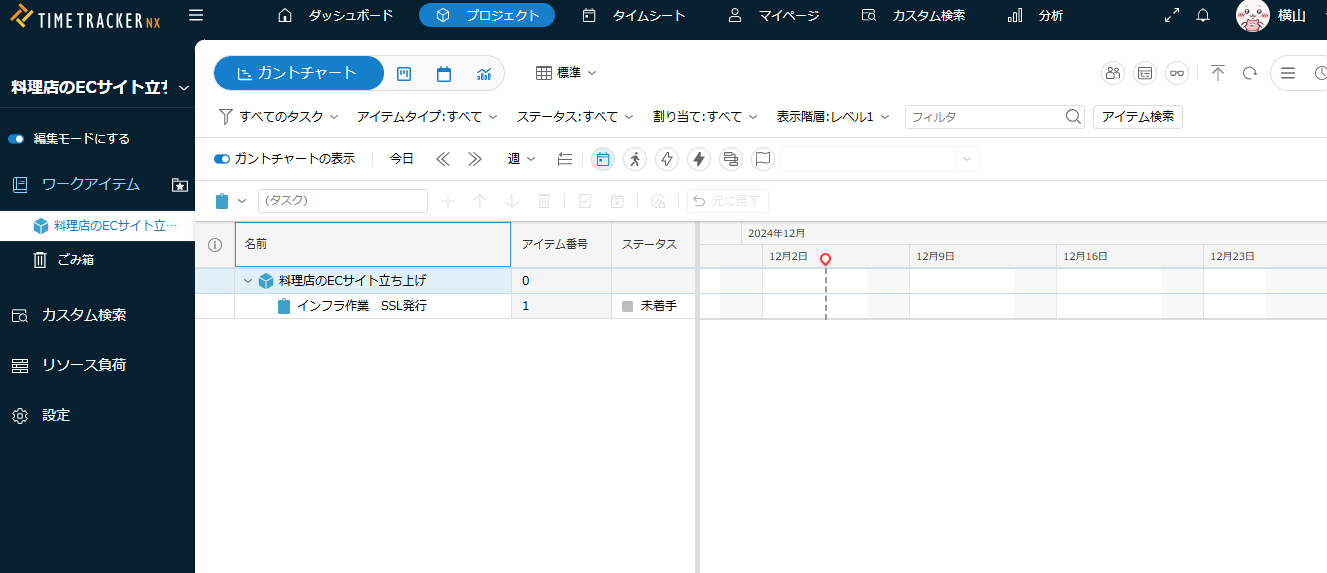Click the 今日 button

coord(401,159)
